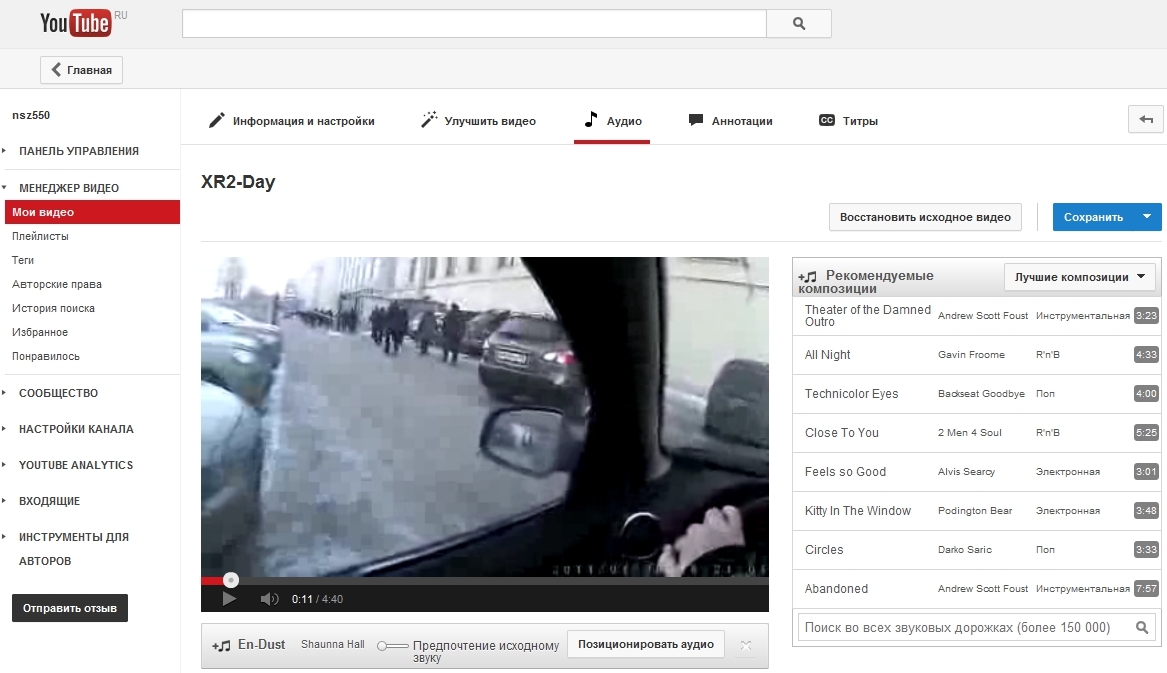Open the Лучшие композиции dropdown
This screenshot has height=673, width=1167.
tap(1079, 277)
